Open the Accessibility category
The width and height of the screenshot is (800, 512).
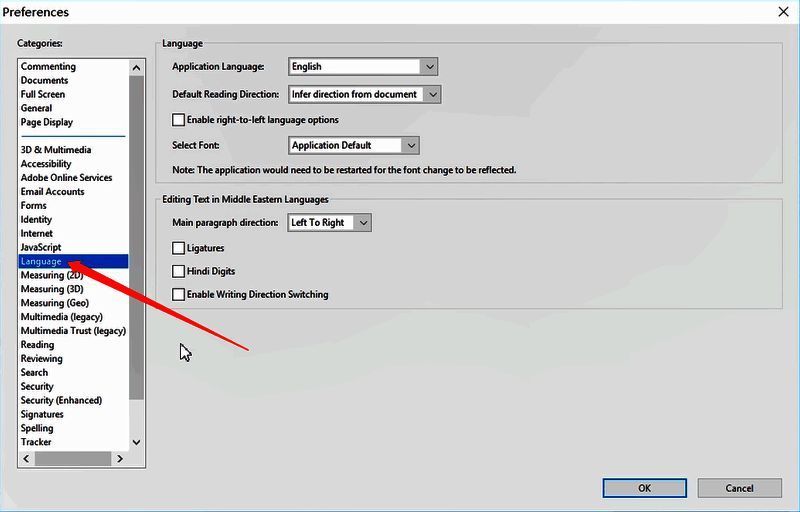46,164
